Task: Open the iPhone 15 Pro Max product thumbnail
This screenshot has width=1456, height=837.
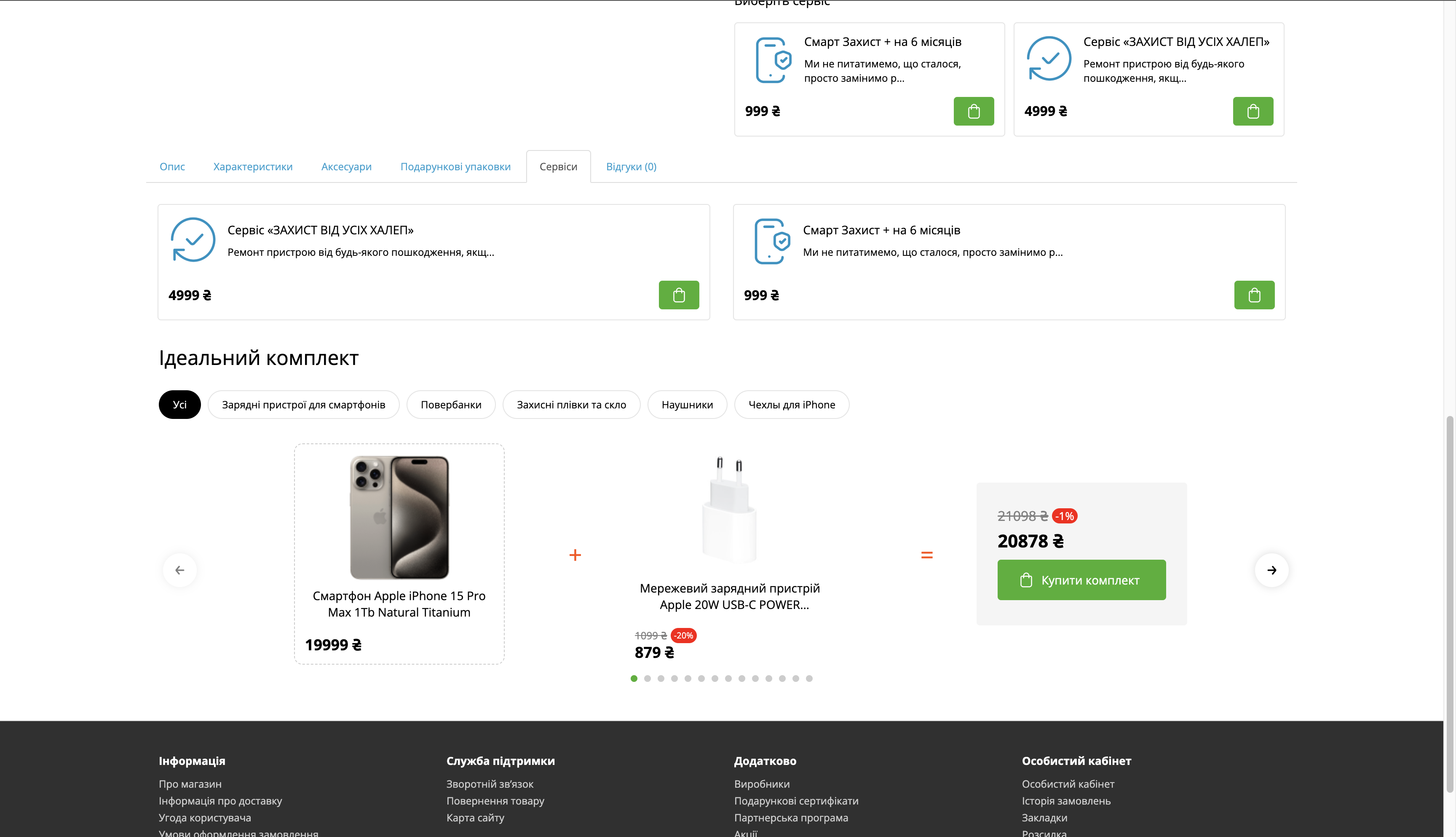Action: pos(399,517)
